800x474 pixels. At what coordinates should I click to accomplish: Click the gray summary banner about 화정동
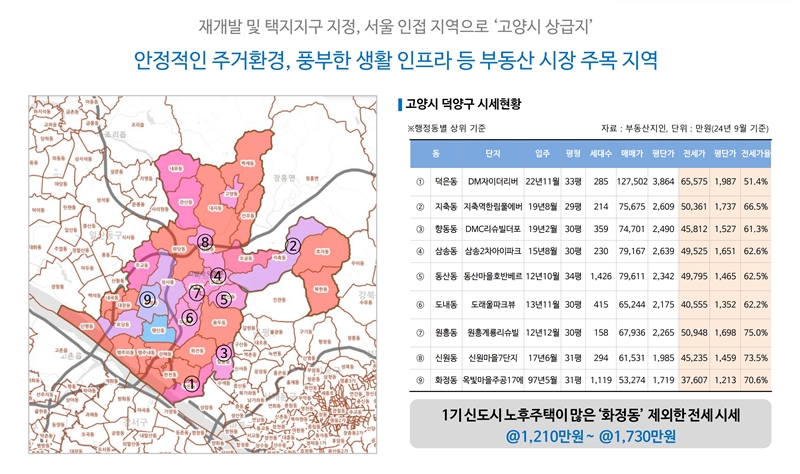tap(588, 425)
